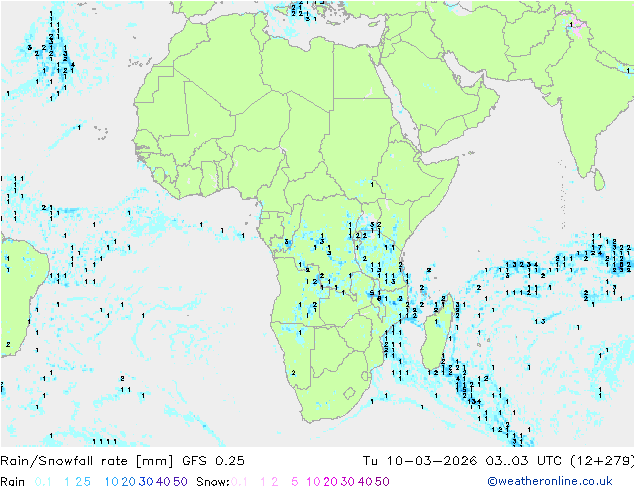Click the 'Rain' legend label
634x490 pixels.
13,482
